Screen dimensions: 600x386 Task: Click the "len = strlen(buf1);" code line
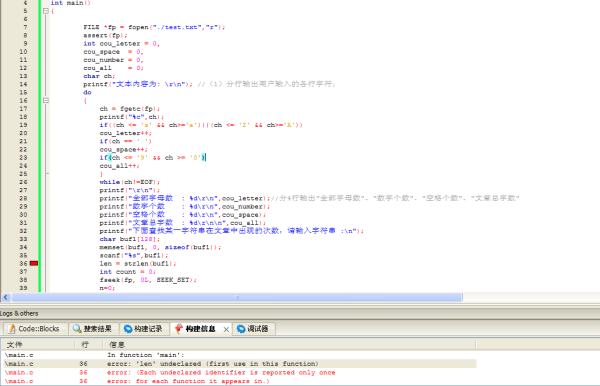[138, 264]
